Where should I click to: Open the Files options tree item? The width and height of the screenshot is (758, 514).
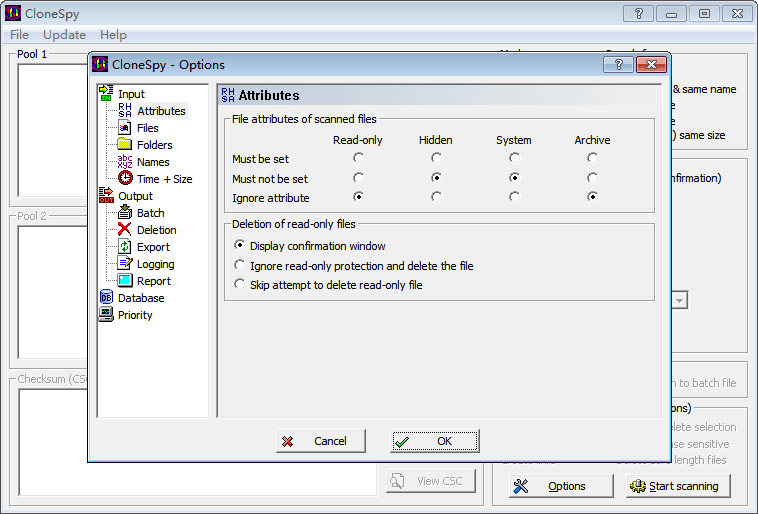point(147,128)
